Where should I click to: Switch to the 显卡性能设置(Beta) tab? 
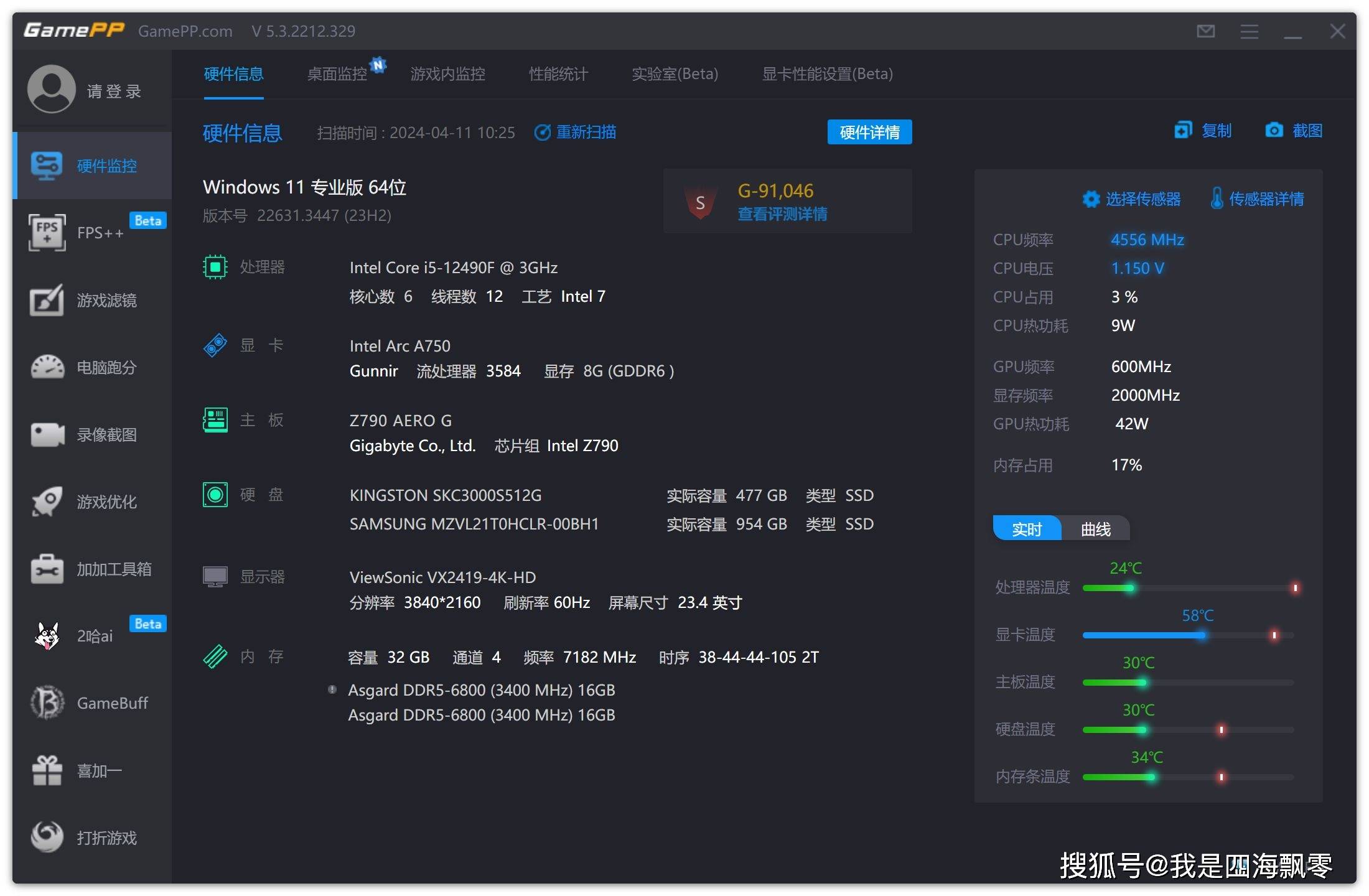coord(828,74)
